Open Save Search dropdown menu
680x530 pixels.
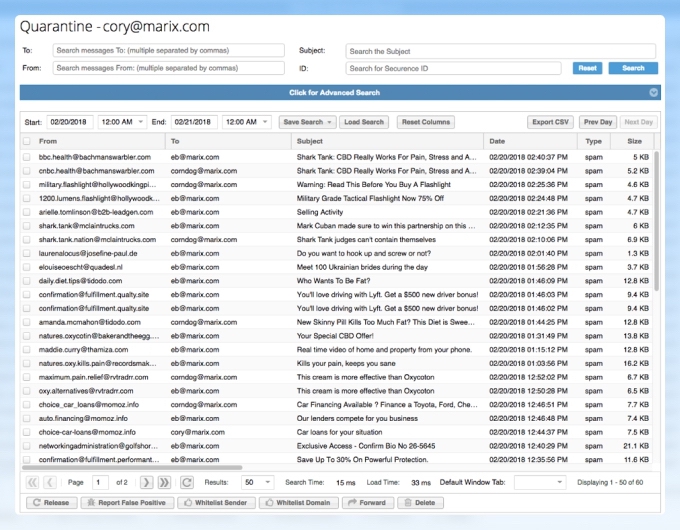click(307, 122)
